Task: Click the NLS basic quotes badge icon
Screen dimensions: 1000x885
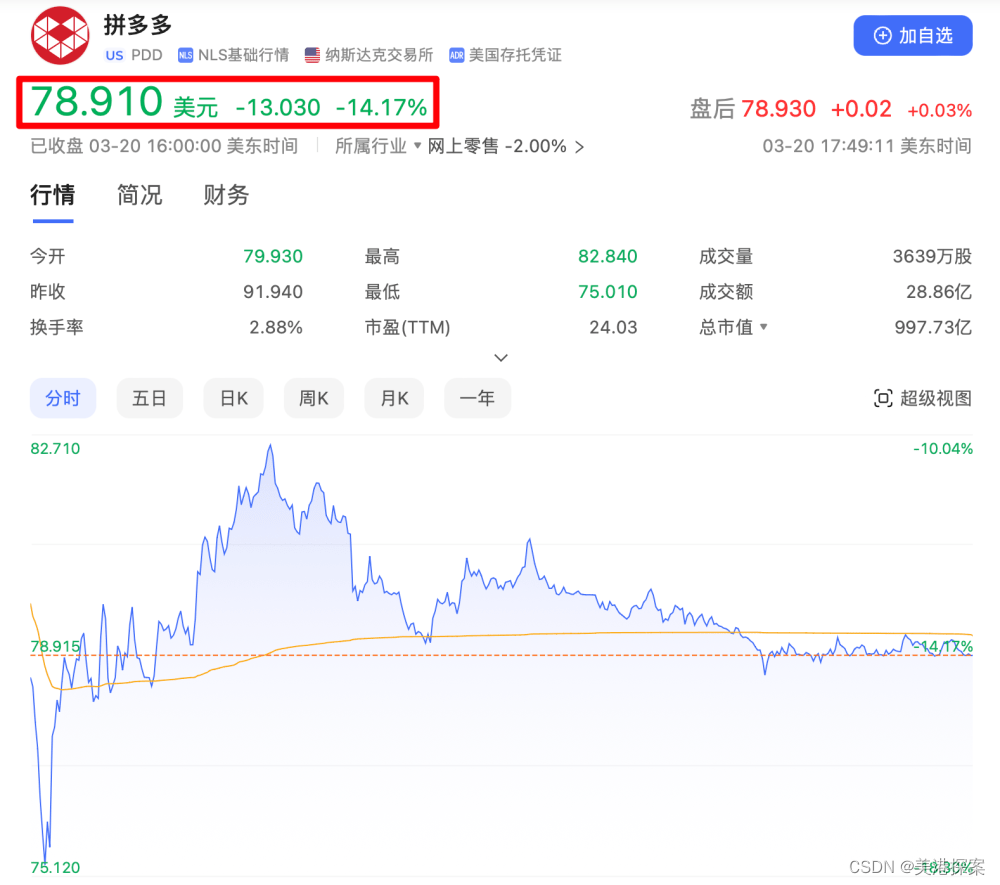Action: (185, 55)
